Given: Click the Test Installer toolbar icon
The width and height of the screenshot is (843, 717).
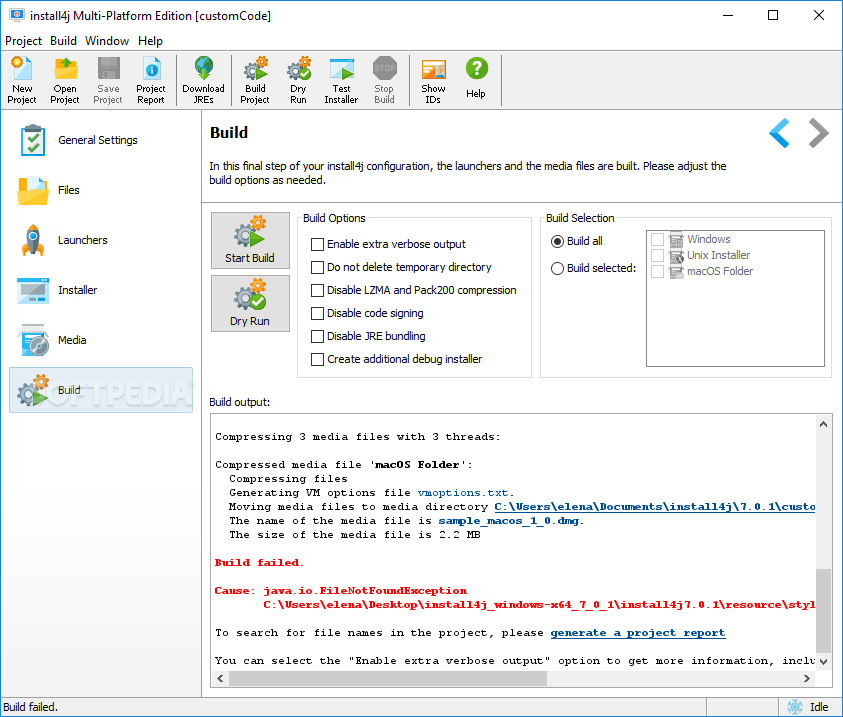Looking at the screenshot, I should (341, 80).
